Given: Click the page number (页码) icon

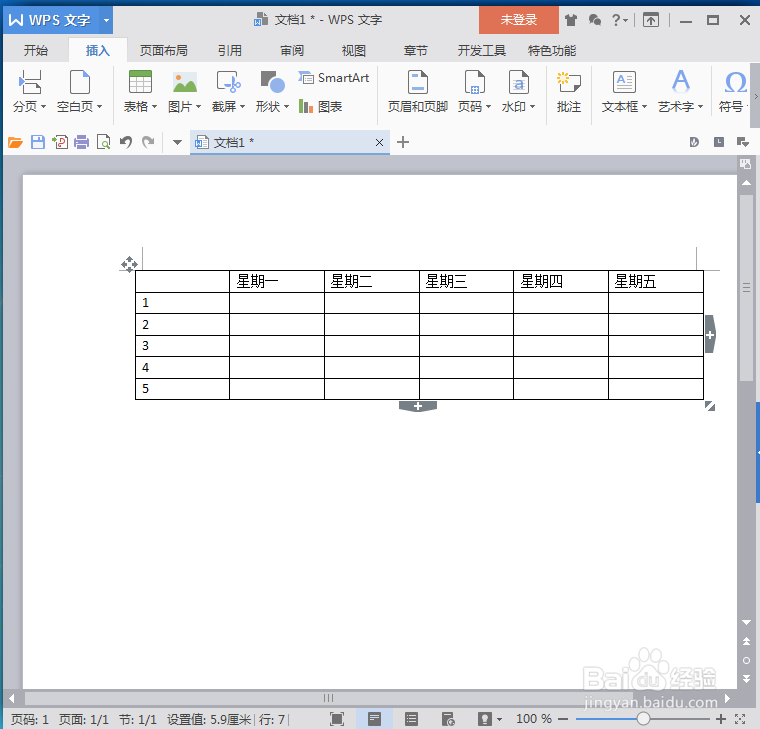Looking at the screenshot, I should [x=475, y=81].
